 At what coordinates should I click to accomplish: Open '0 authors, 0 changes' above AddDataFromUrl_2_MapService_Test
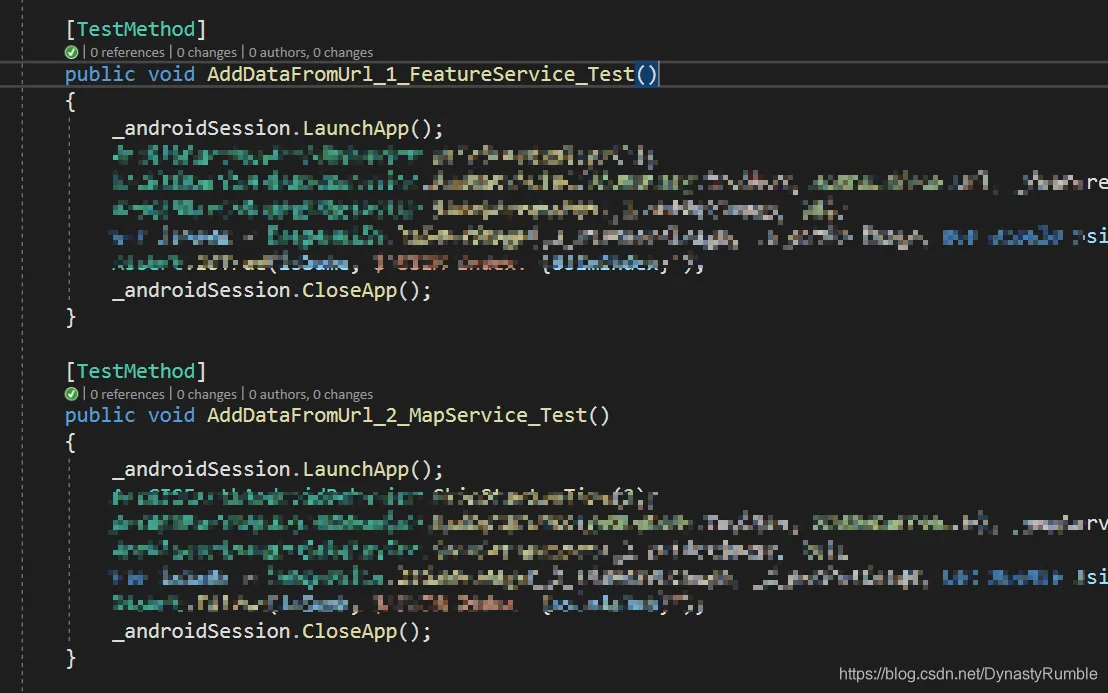point(311,394)
